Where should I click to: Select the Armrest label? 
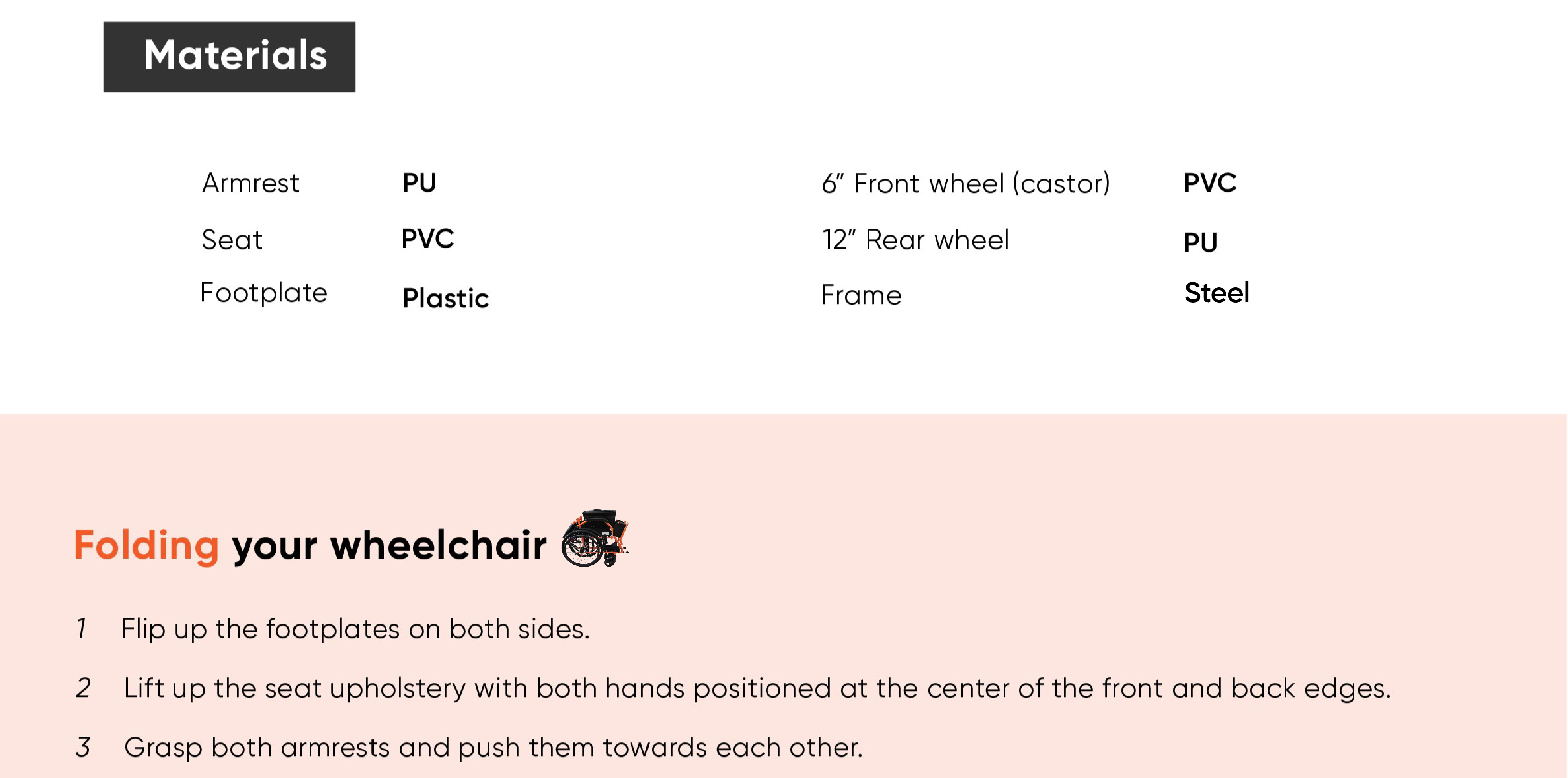click(x=250, y=182)
